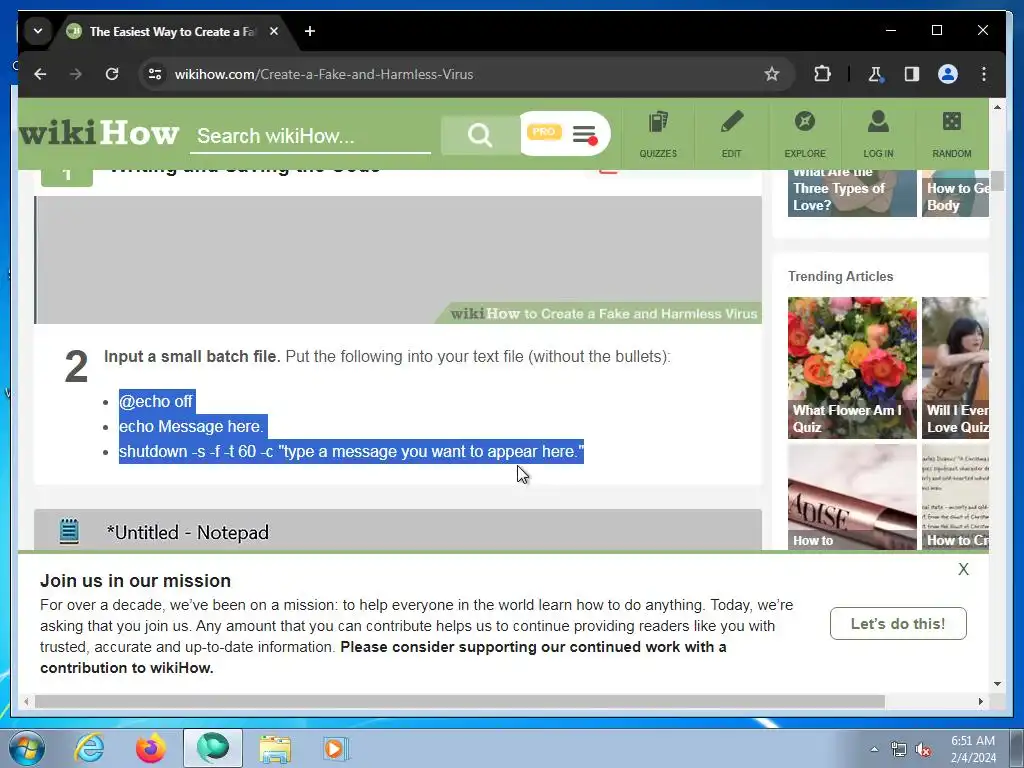
Task: Click the 'Let's do this!' button
Action: point(898,624)
